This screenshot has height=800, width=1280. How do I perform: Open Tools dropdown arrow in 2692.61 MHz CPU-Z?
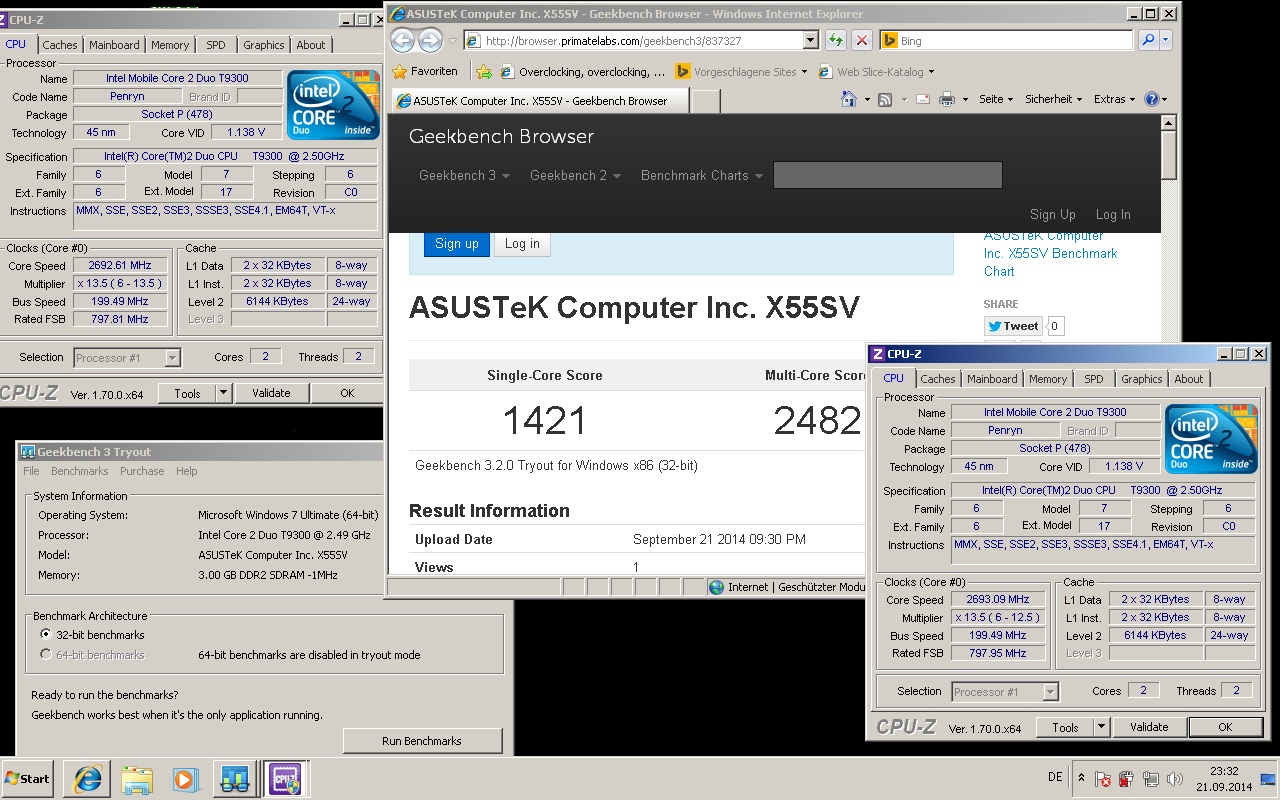[224, 393]
